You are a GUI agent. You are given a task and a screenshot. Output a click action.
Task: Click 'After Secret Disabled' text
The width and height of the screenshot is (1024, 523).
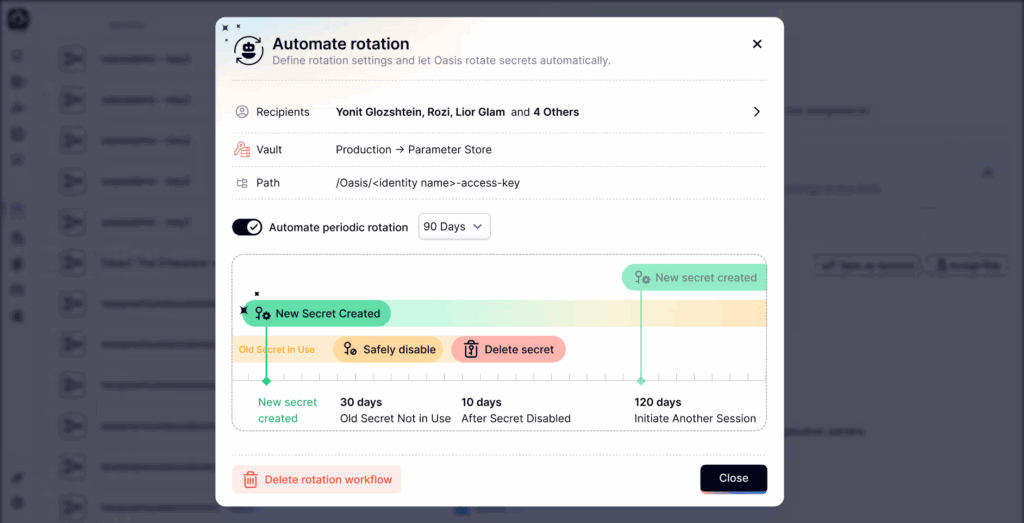(x=516, y=419)
